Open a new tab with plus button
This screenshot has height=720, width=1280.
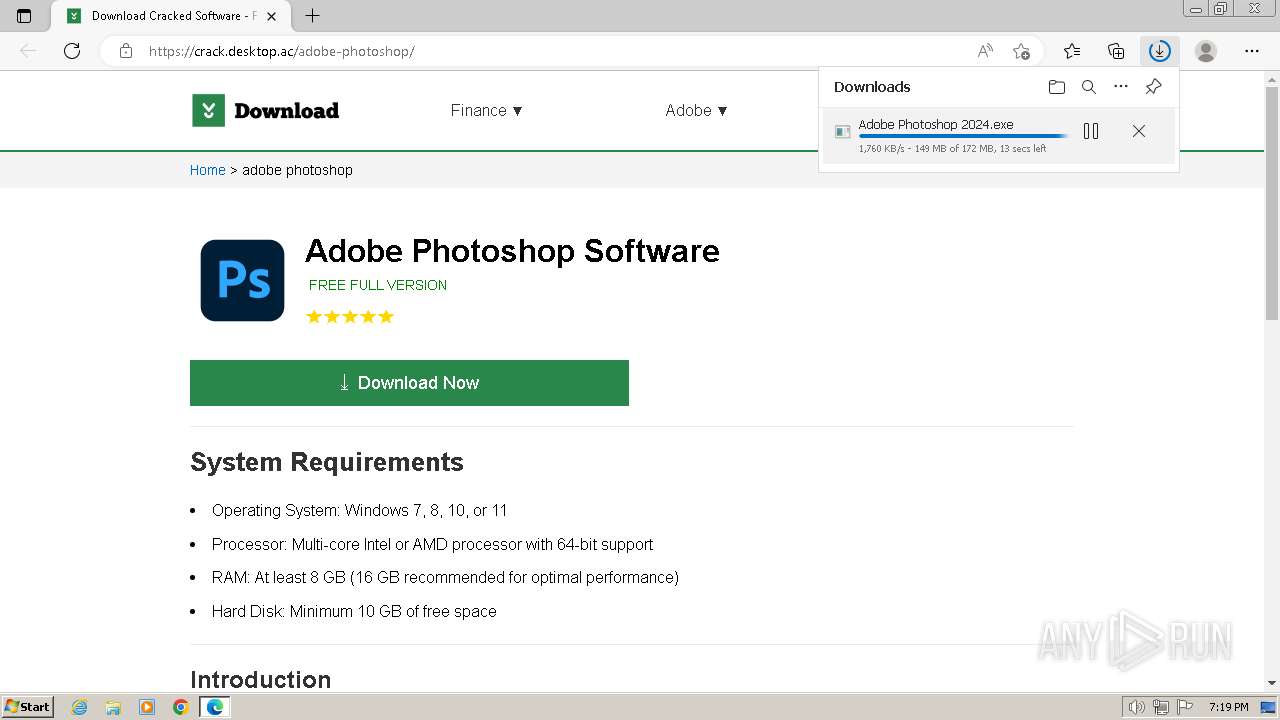pyautogui.click(x=312, y=16)
